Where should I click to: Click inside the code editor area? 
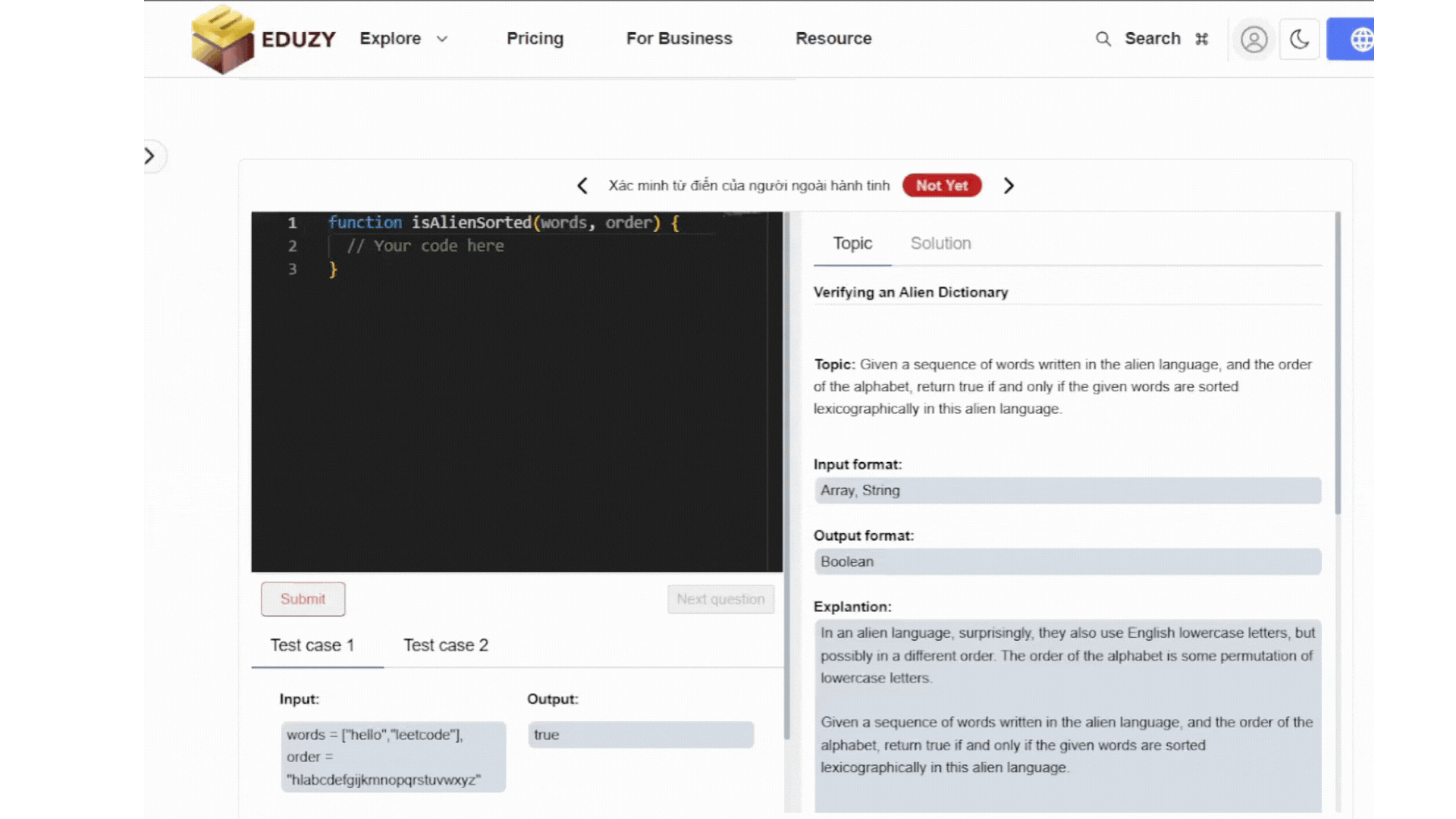(516, 417)
